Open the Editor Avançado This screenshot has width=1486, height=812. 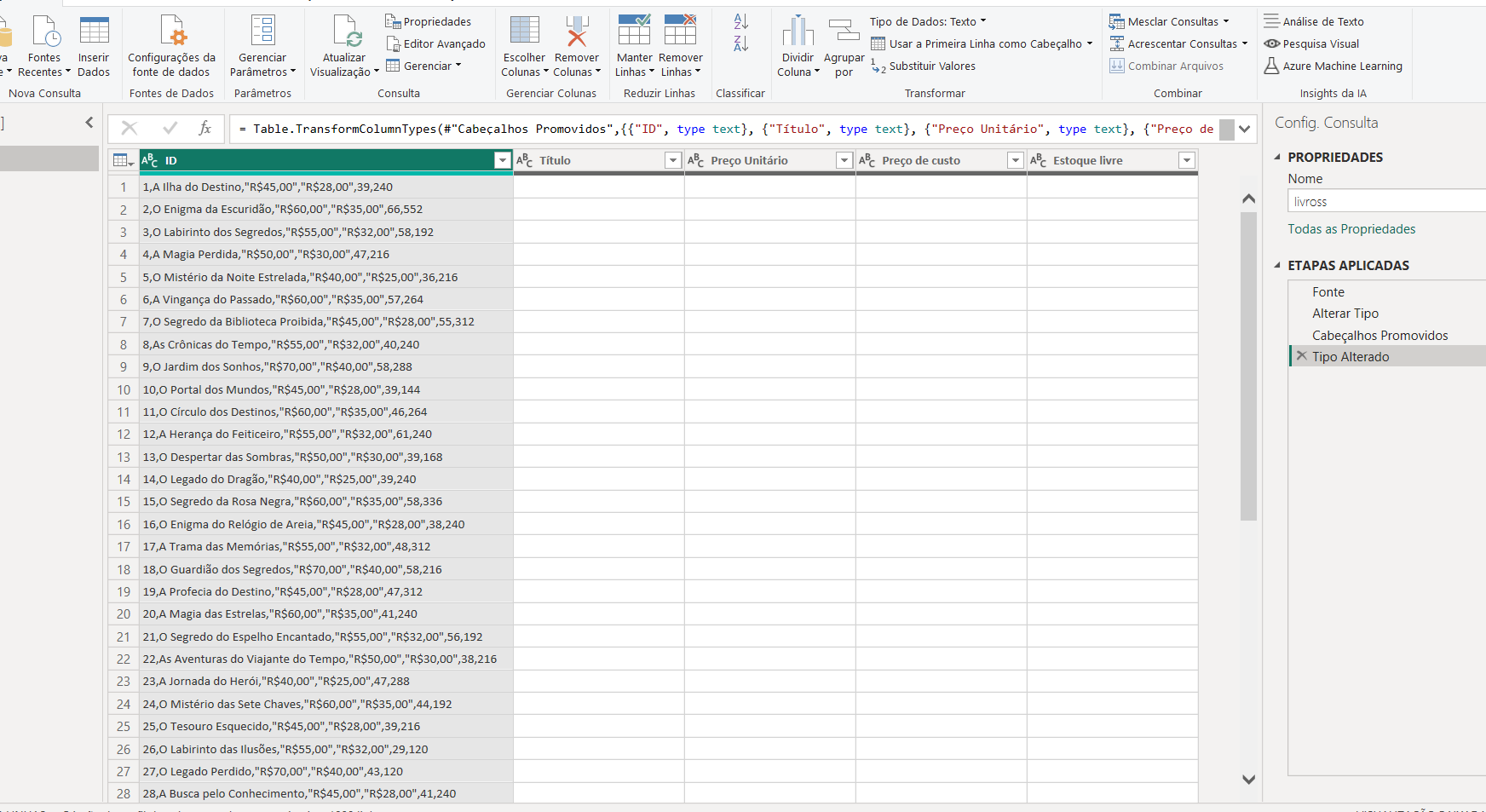pos(435,43)
